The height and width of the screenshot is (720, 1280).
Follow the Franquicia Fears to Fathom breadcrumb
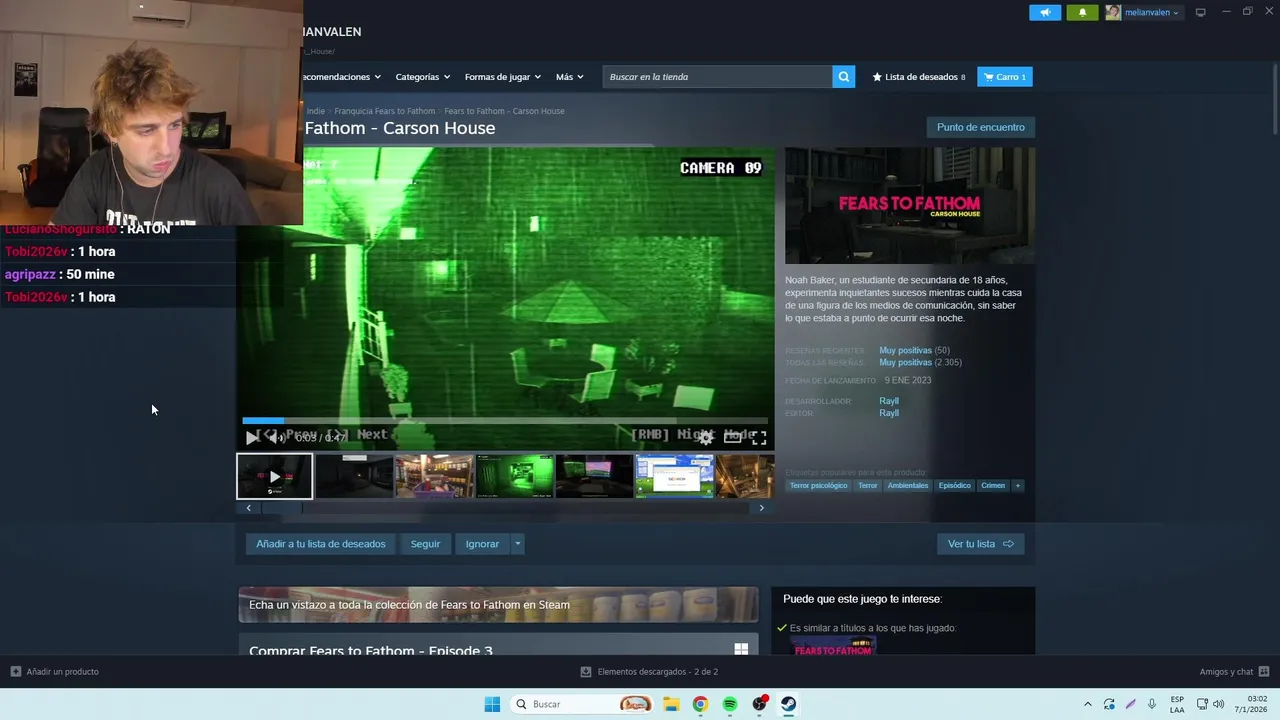pos(385,111)
